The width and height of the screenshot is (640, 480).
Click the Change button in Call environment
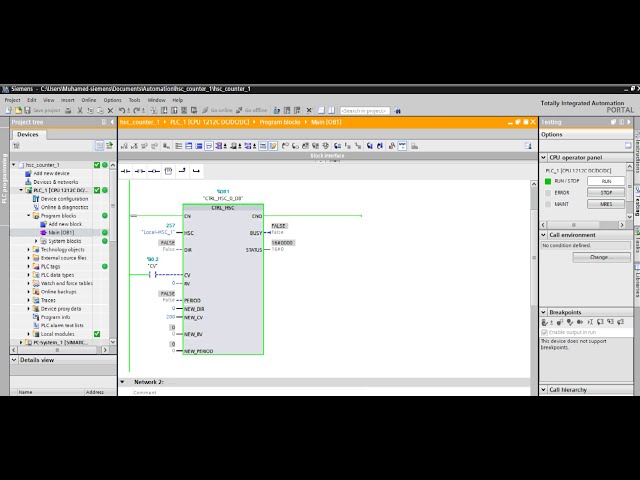[x=601, y=257]
